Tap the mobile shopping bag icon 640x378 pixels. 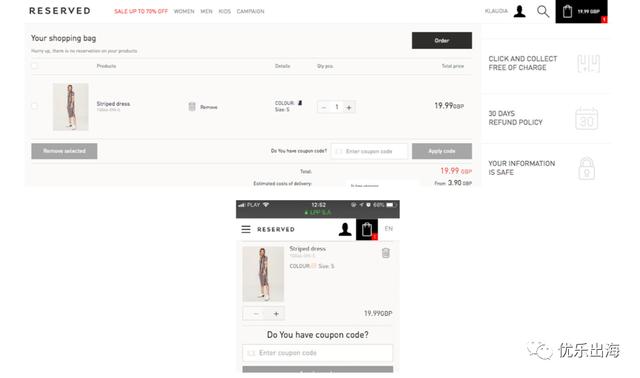point(367,229)
